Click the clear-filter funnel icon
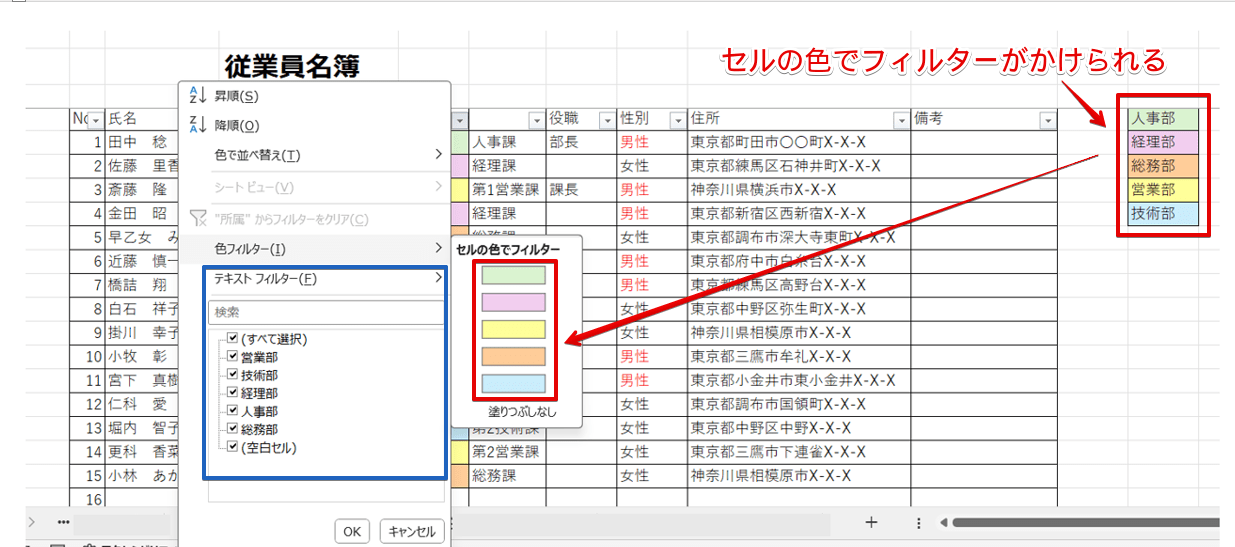This screenshot has height=547, width=1235. click(x=197, y=219)
